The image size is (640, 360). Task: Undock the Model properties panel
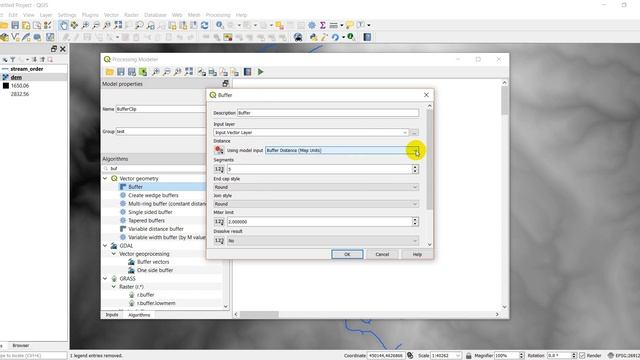coord(225,84)
